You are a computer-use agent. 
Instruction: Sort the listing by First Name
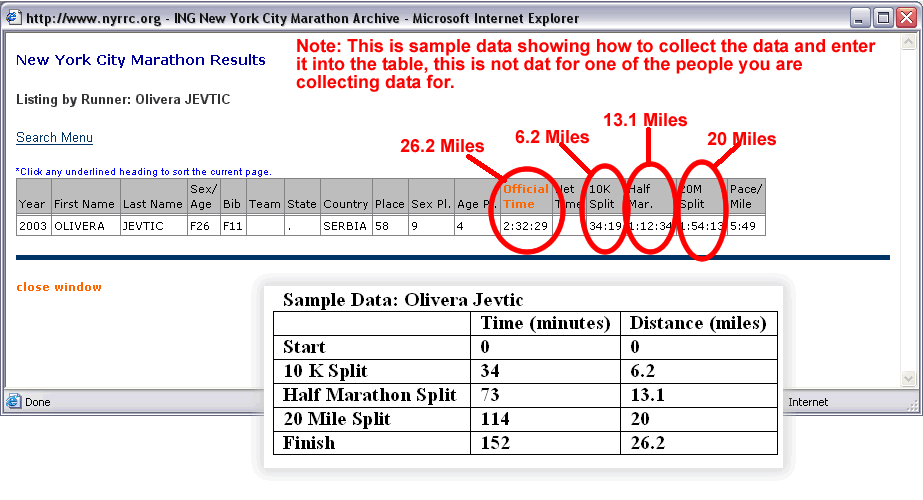85,204
